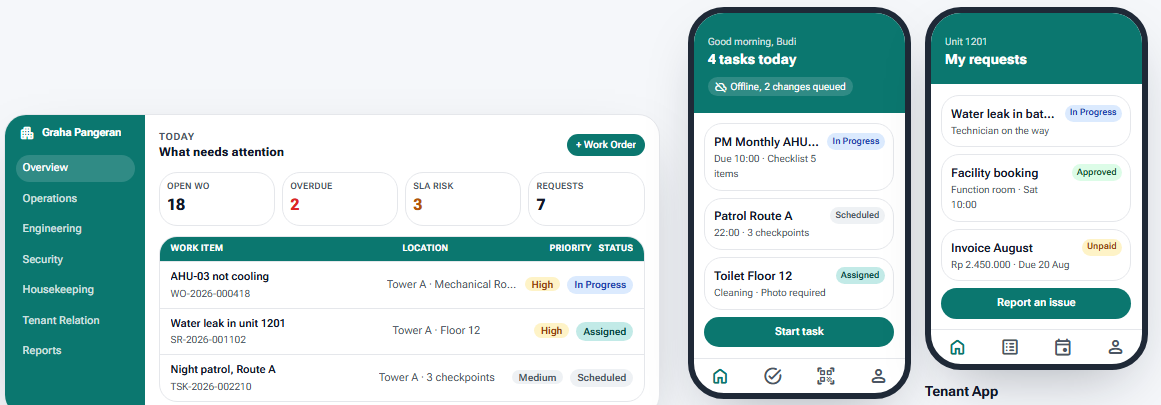Open the Open WO stat card

click(217, 199)
